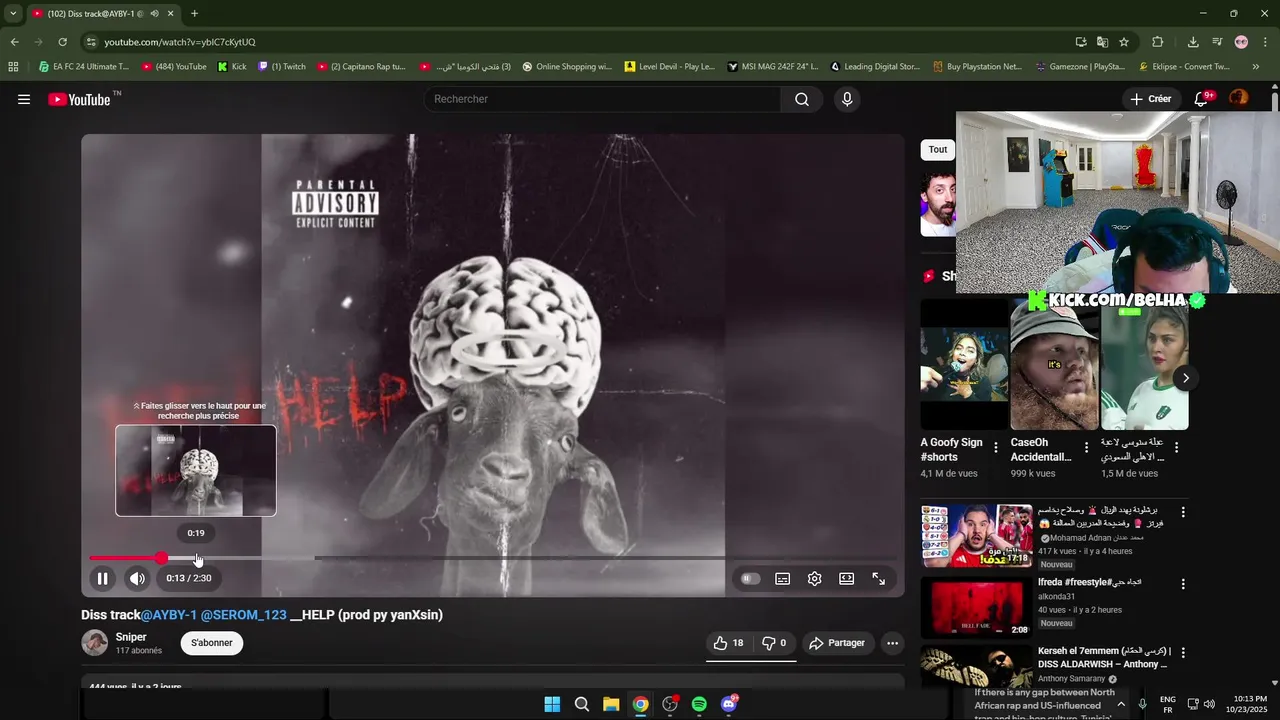Show more bookmarks chevron
This screenshot has height=720, width=1280.
[x=1256, y=67]
